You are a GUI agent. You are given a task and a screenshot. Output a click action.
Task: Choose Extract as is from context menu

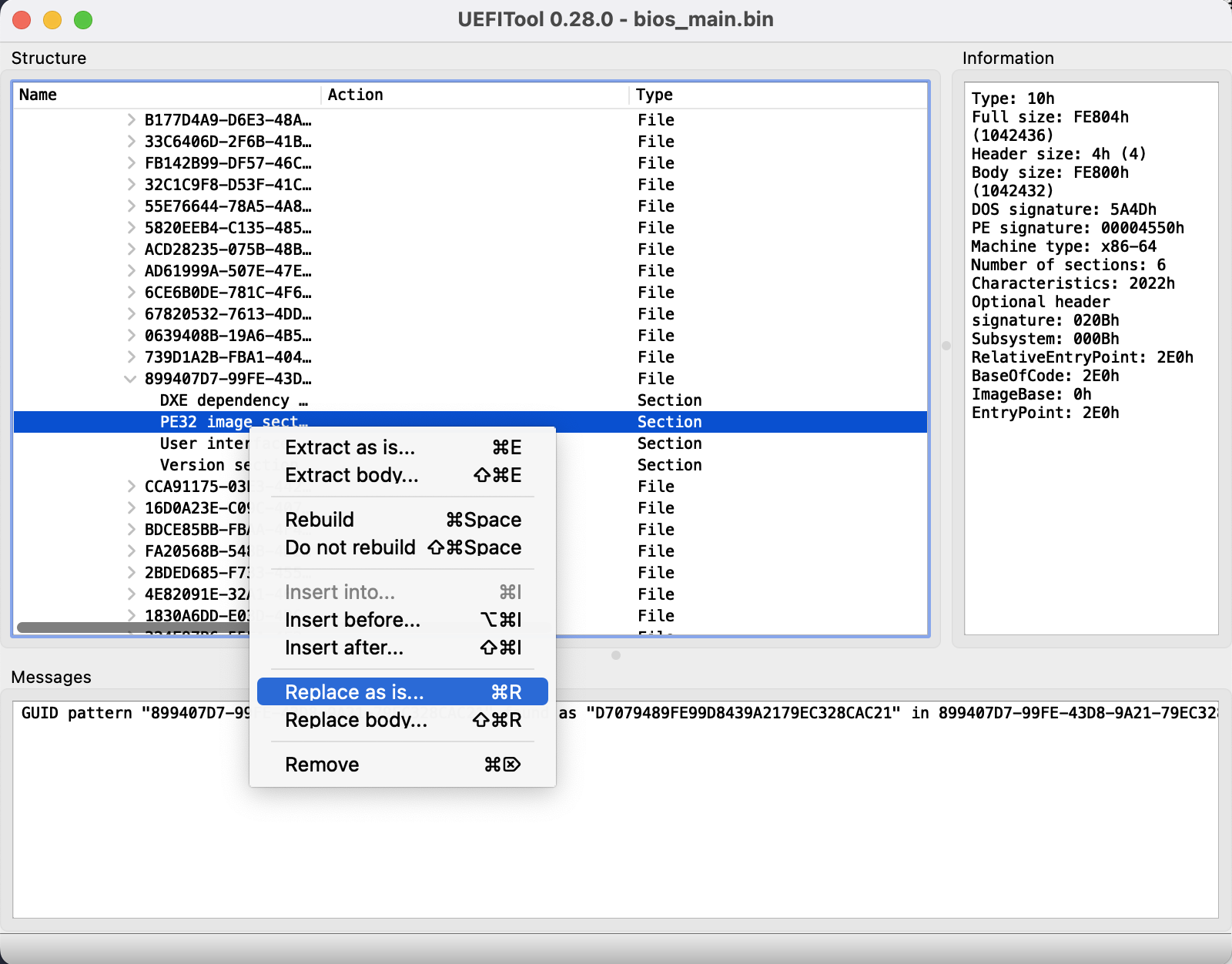click(x=403, y=447)
